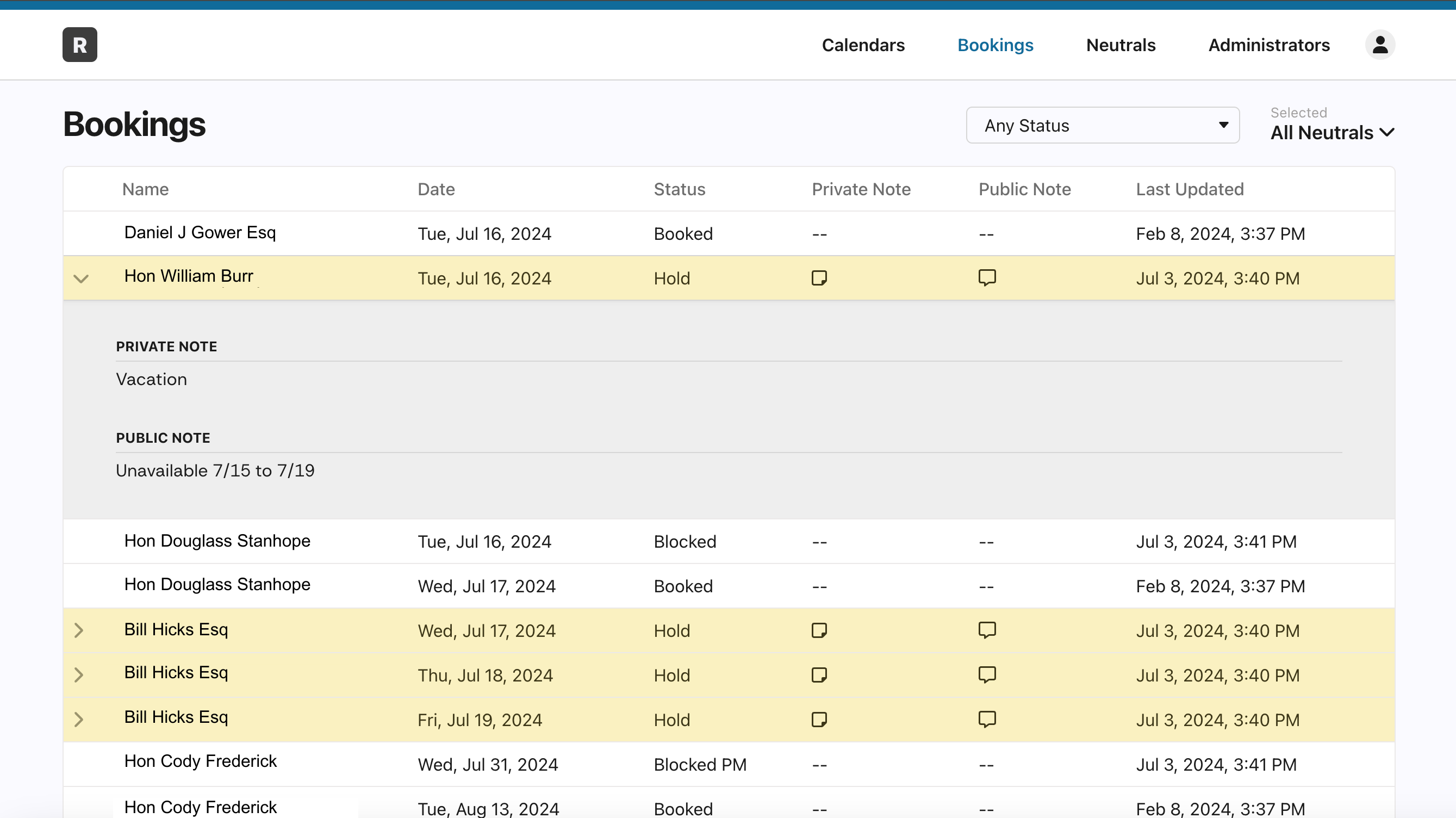
Task: Click the Unavailable 7/15 to 7/19 note
Action: (215, 470)
